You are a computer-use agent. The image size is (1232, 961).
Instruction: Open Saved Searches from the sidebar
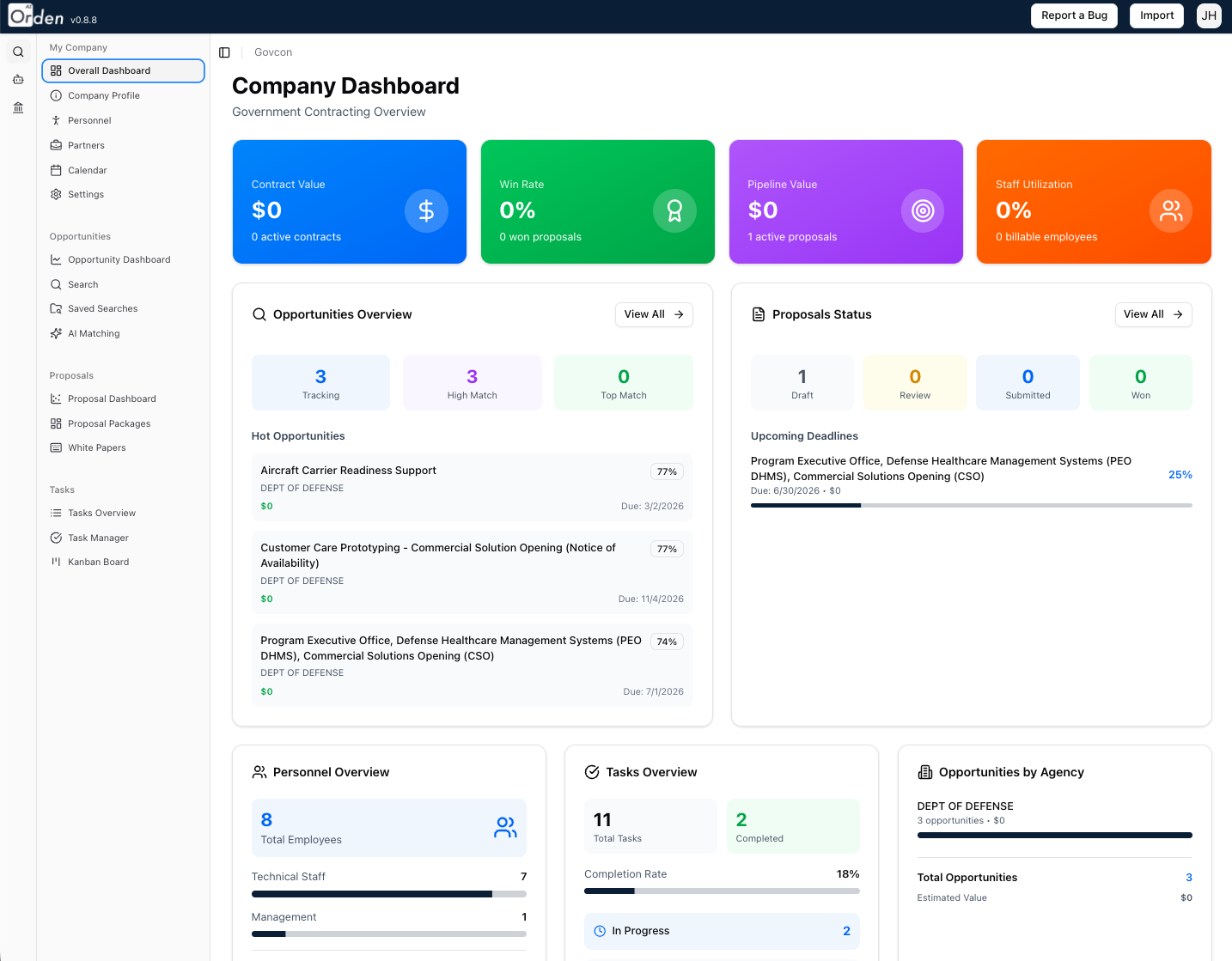(102, 308)
